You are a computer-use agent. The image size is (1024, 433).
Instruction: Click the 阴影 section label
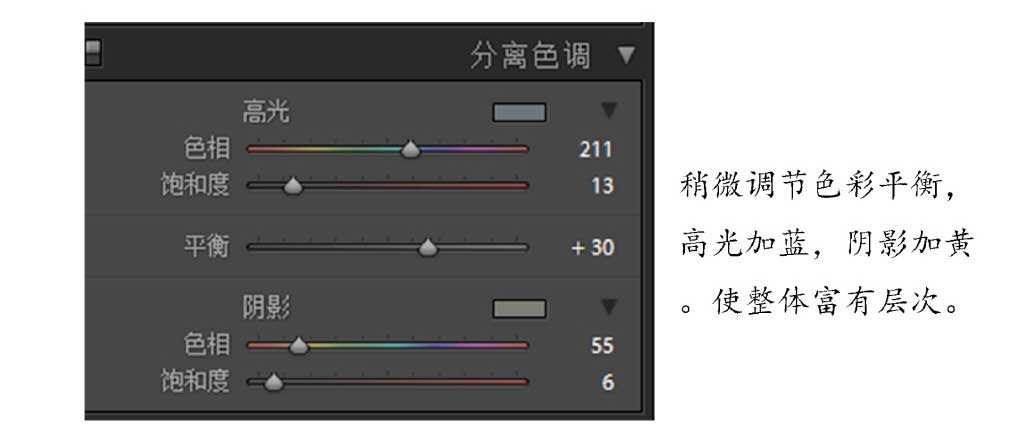point(265,309)
